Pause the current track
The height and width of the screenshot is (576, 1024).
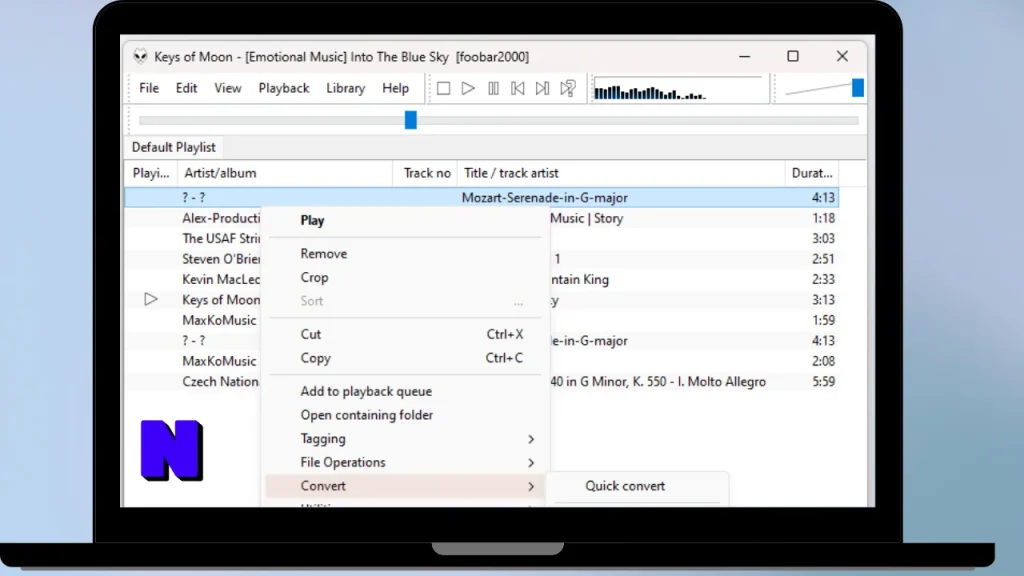(x=493, y=88)
